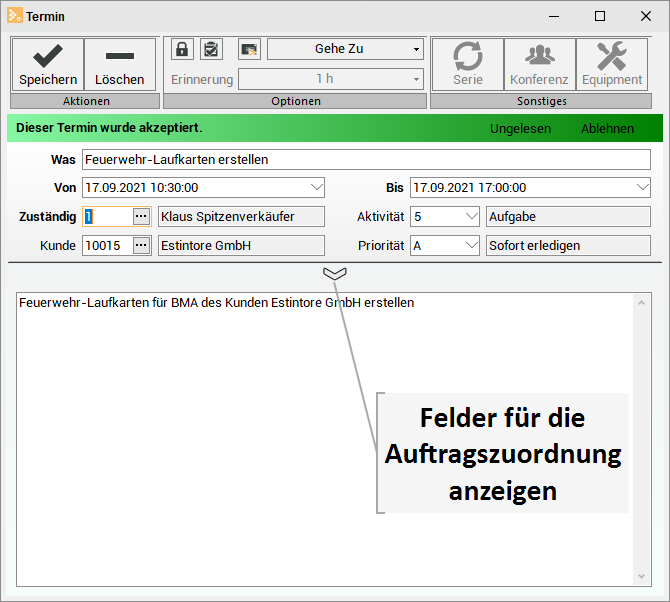Viewport: 670px width, 602px height.
Task: Expand the Von date dropdown
Action: [x=317, y=187]
